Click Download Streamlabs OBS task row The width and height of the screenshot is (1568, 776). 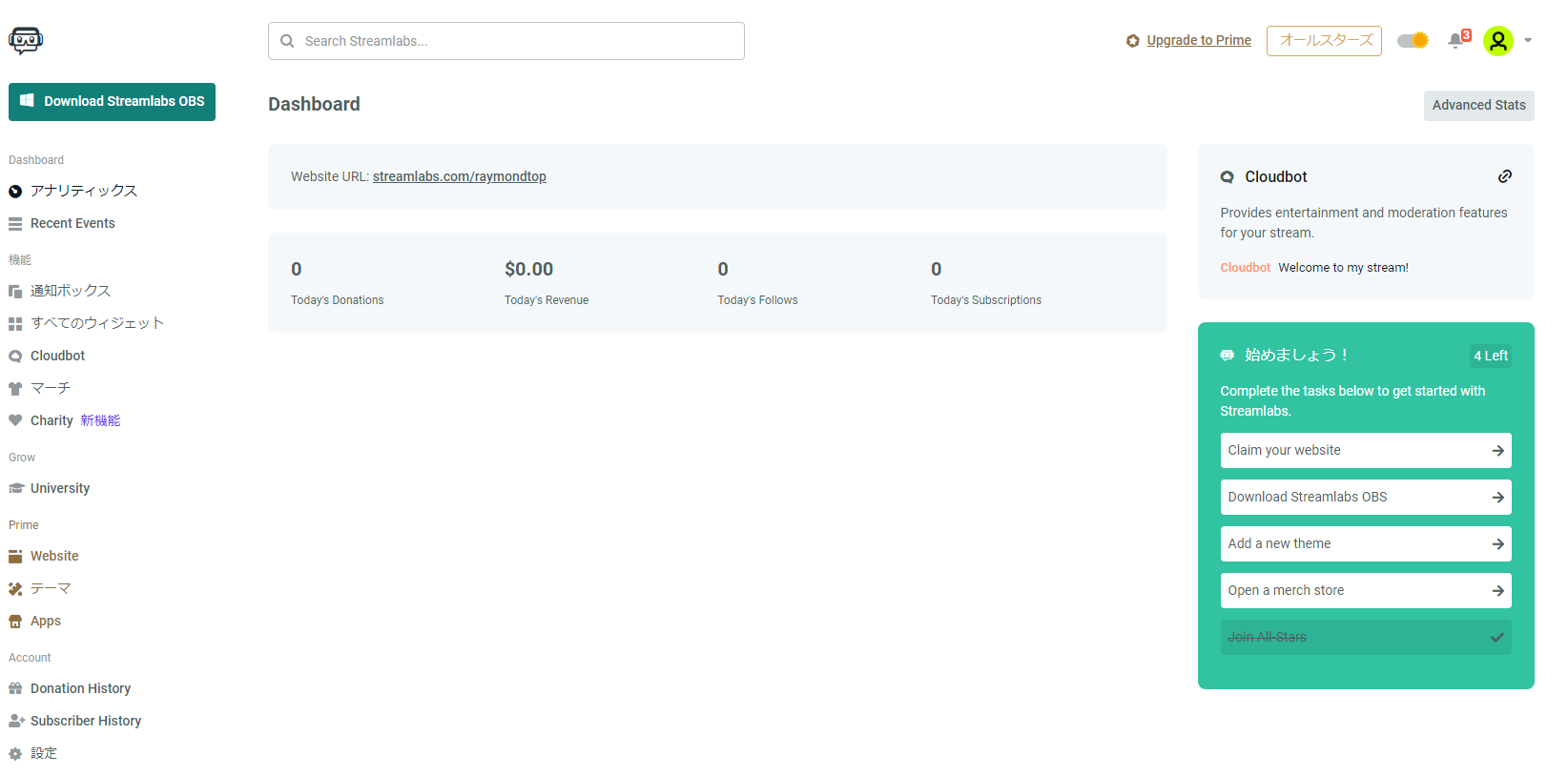click(x=1366, y=498)
